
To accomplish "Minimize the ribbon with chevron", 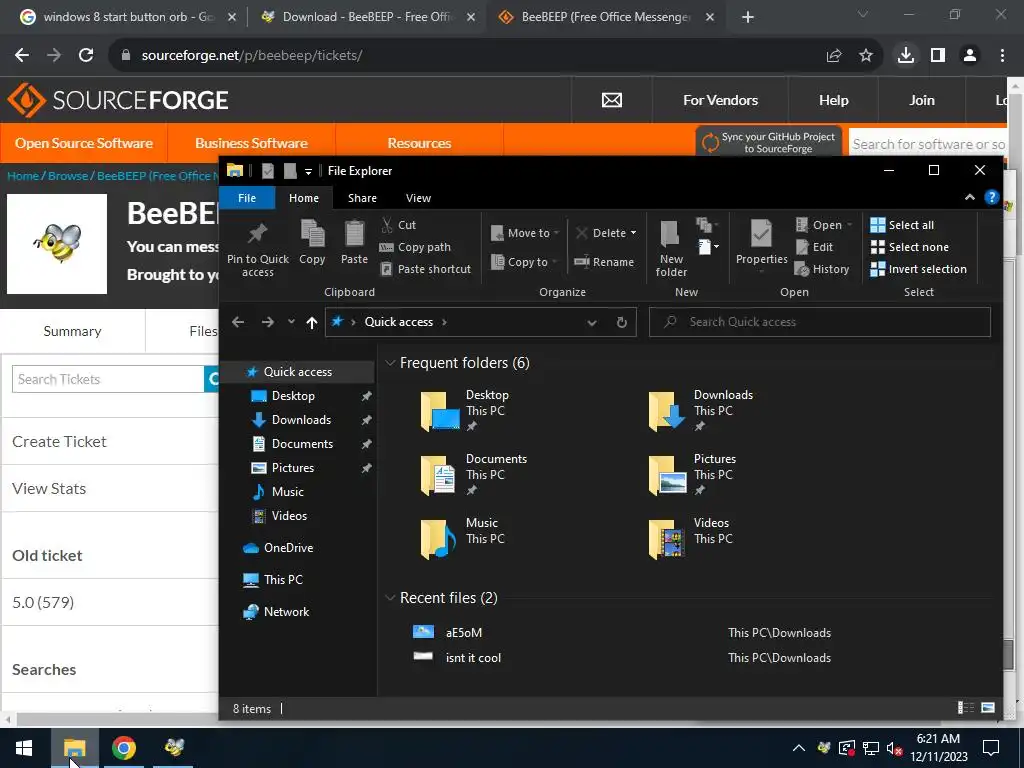I will point(970,197).
